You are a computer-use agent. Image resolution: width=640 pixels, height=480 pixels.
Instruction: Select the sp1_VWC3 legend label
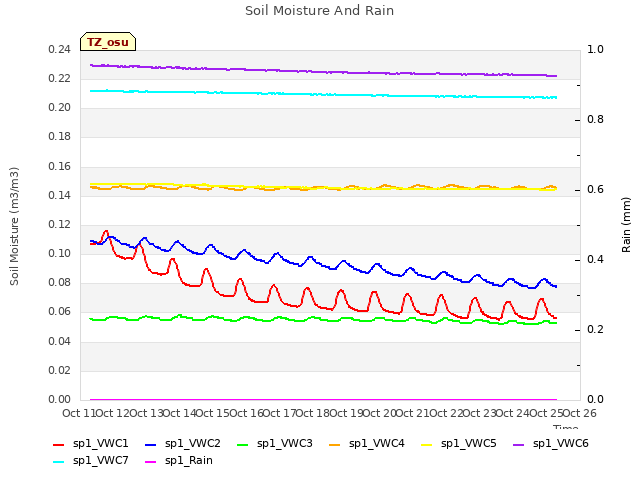(284, 444)
